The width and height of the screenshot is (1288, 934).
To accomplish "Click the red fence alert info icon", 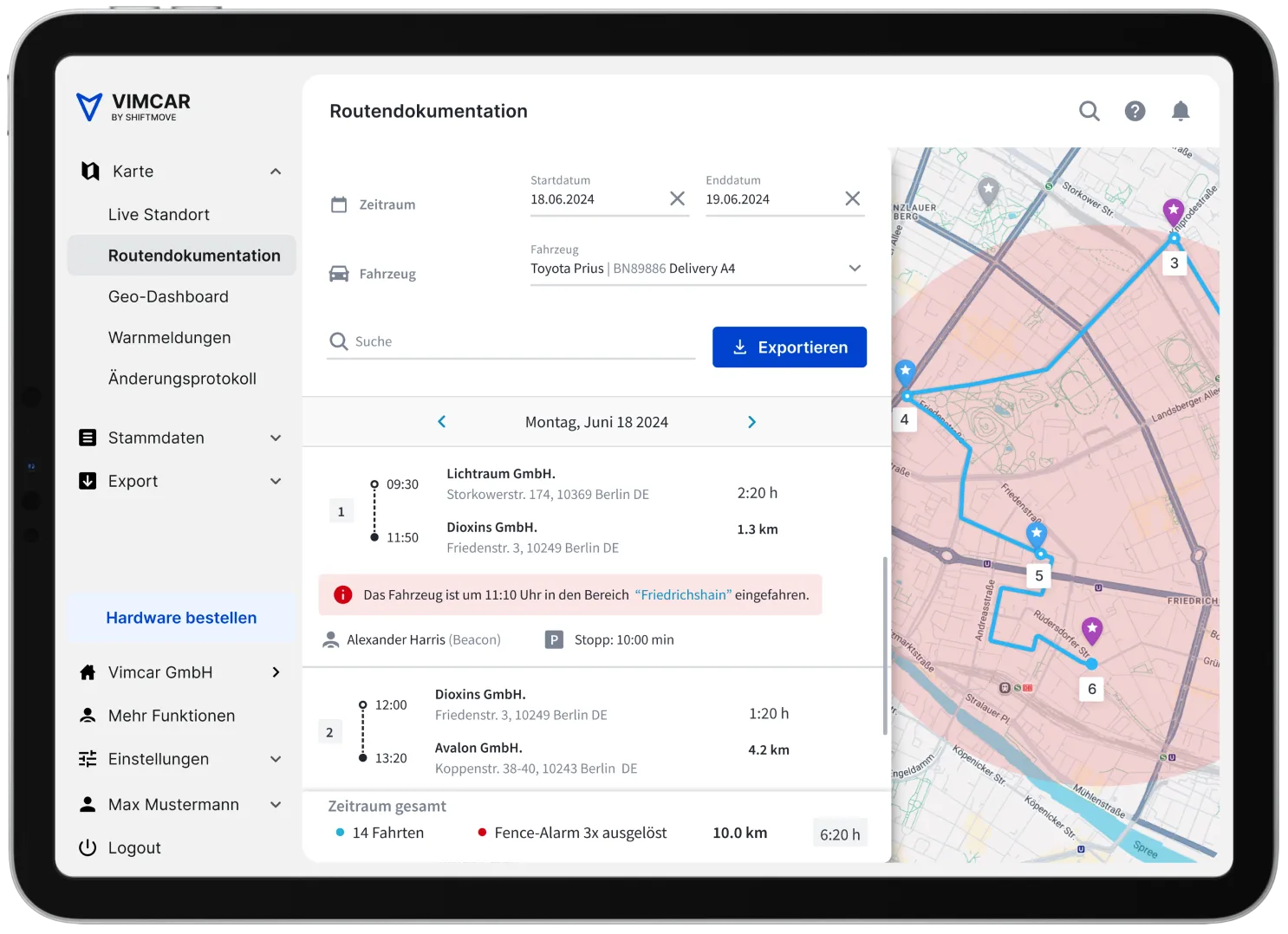I will [x=343, y=594].
